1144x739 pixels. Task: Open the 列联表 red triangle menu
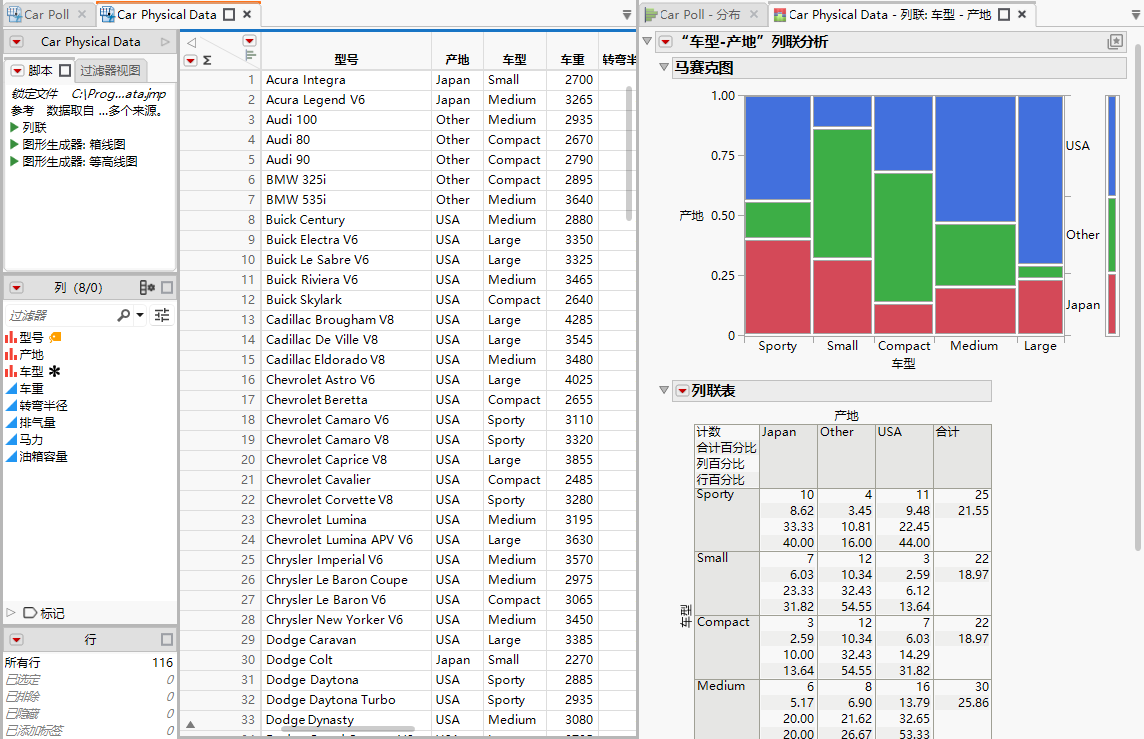pyautogui.click(x=681, y=390)
